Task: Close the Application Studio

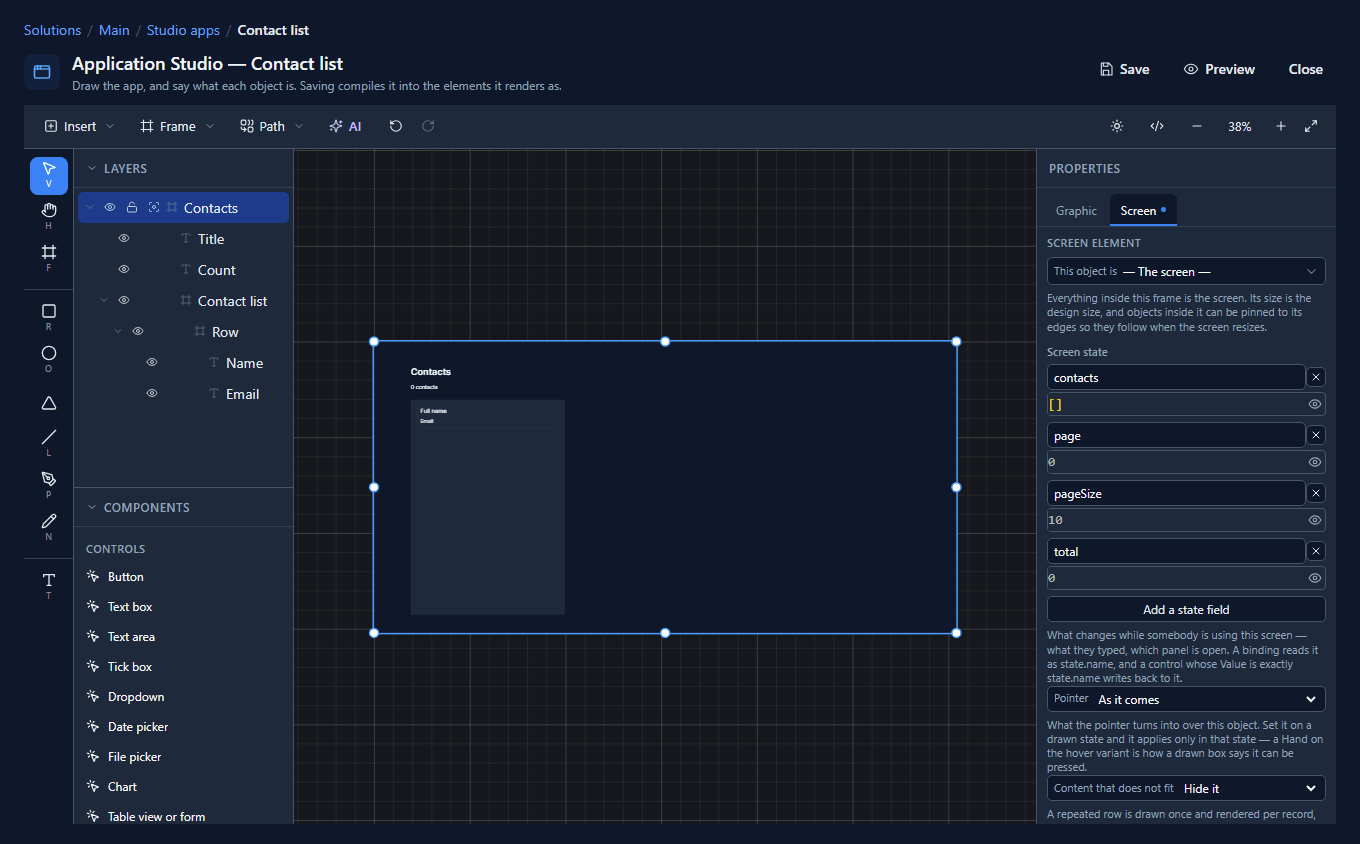Action: tap(1305, 69)
